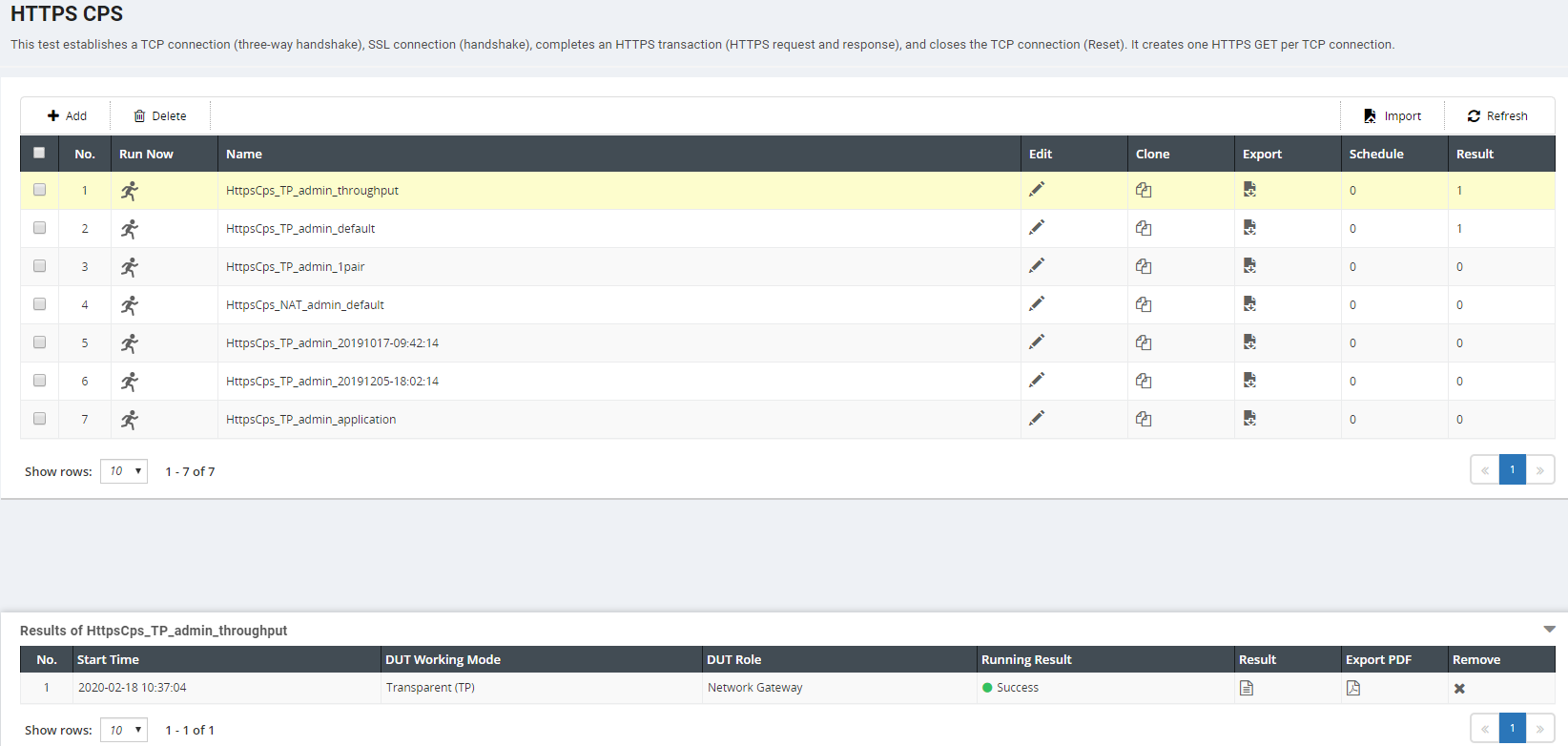
Task: Go to the next page of tests
Action: 1540,469
